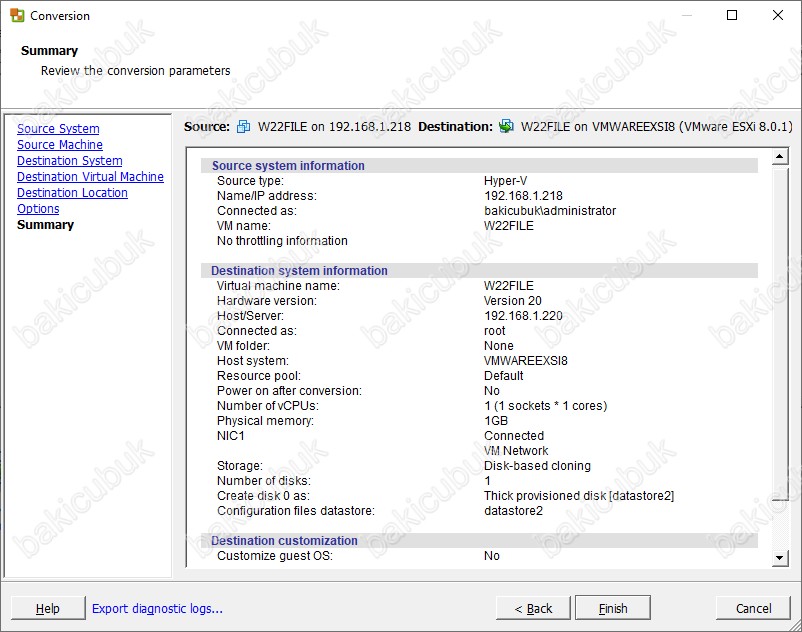
Task: Click the bakicubuk\administrator value
Action: pyautogui.click(x=550, y=211)
